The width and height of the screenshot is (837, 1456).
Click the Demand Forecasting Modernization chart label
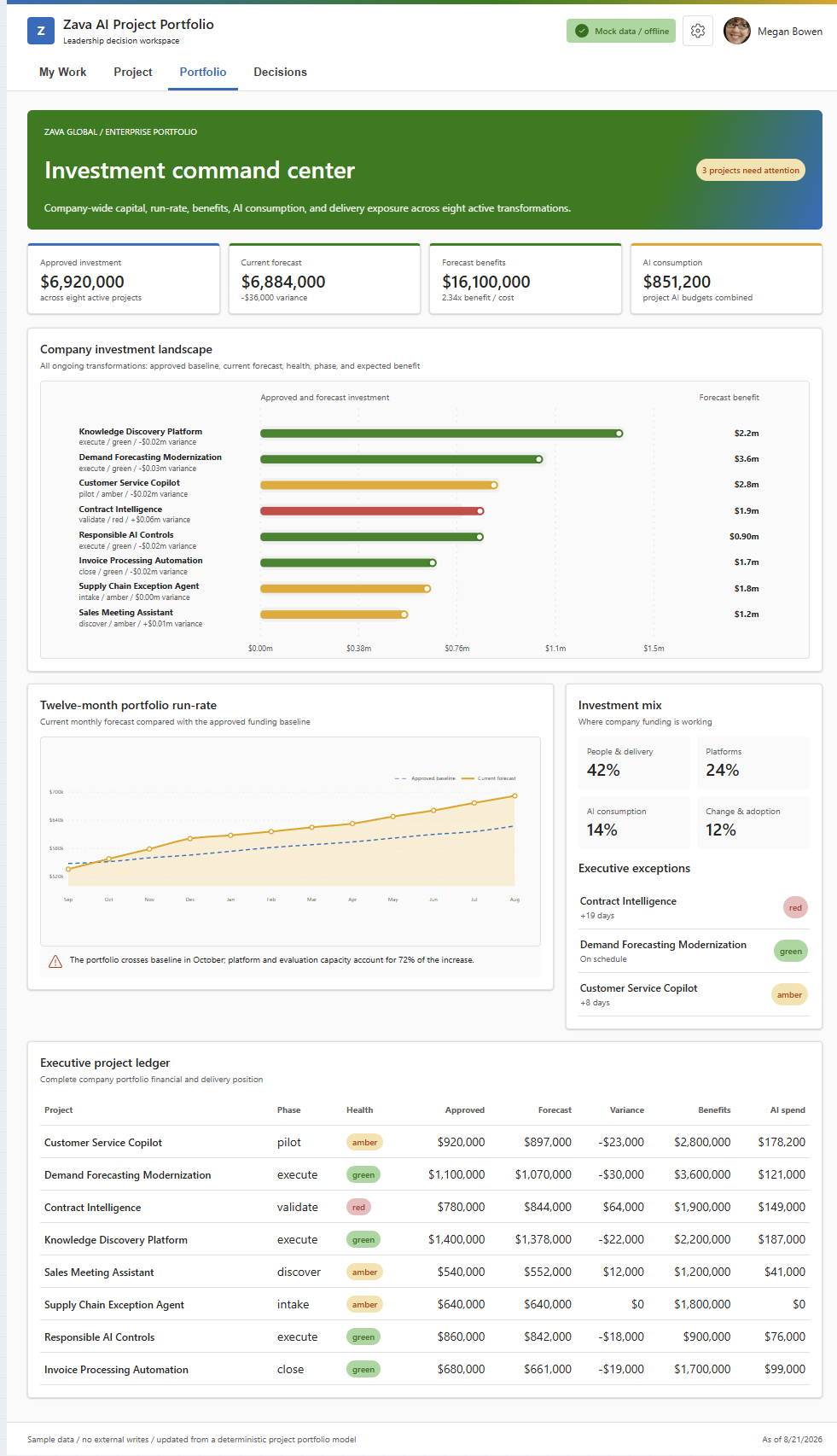[150, 457]
